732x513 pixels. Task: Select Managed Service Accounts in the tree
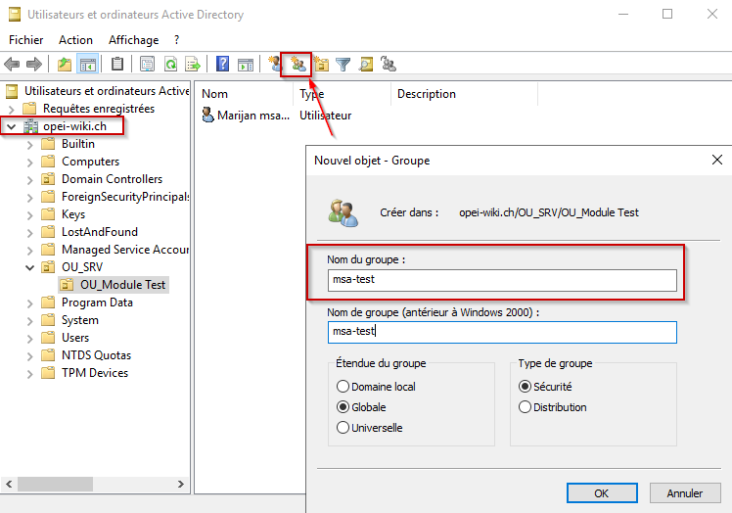tap(125, 250)
